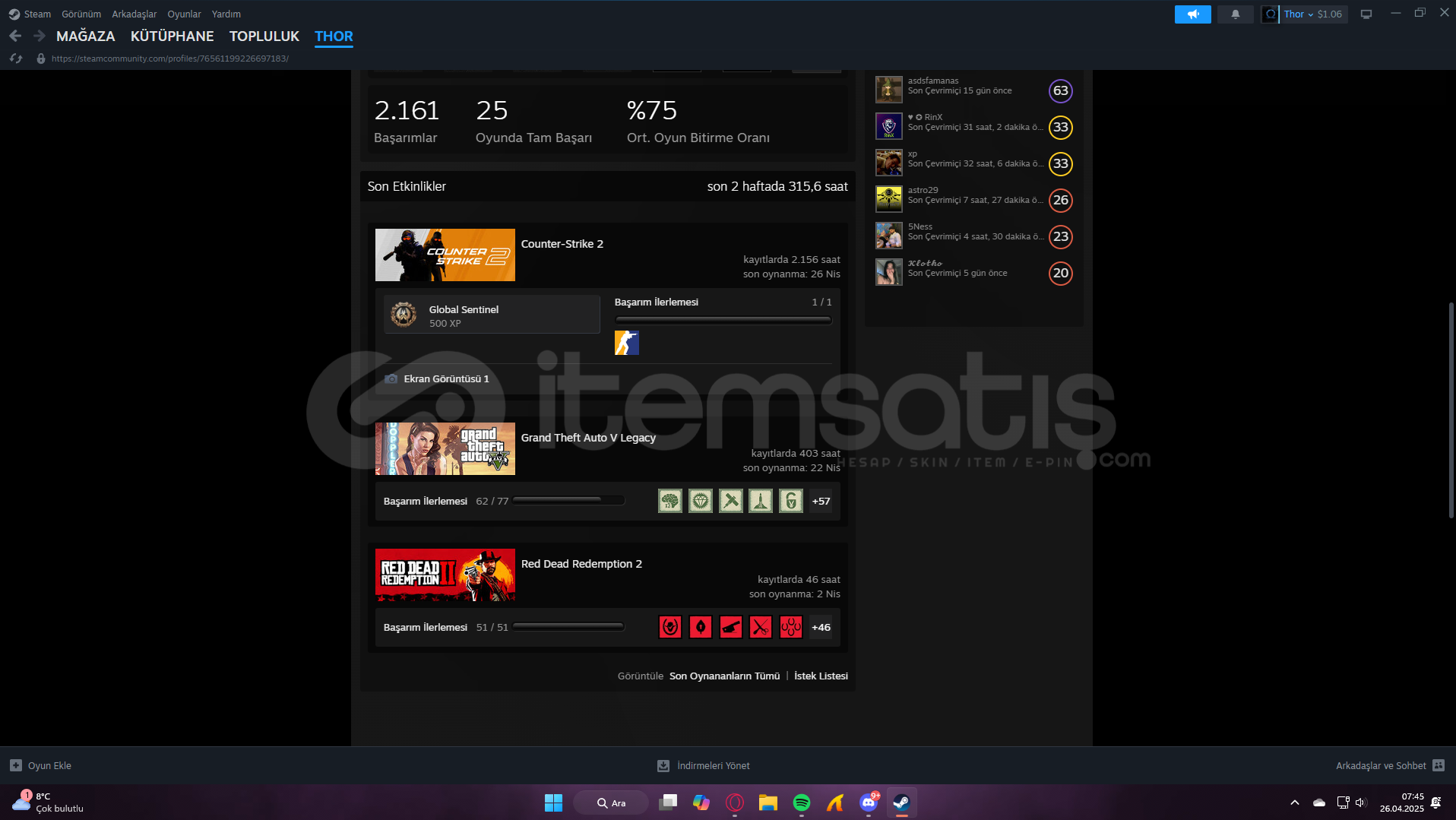Viewport: 1456px width, 820px height.
Task: Open Ekran Görüntüsü 1 screenshot link
Action: click(x=446, y=378)
